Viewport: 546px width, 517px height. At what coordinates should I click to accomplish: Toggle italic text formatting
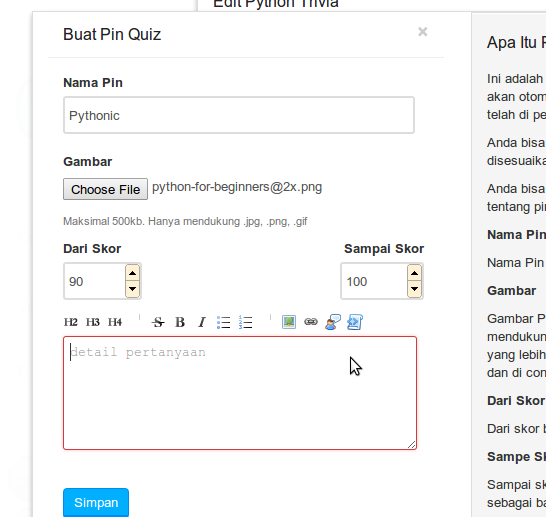(x=202, y=322)
